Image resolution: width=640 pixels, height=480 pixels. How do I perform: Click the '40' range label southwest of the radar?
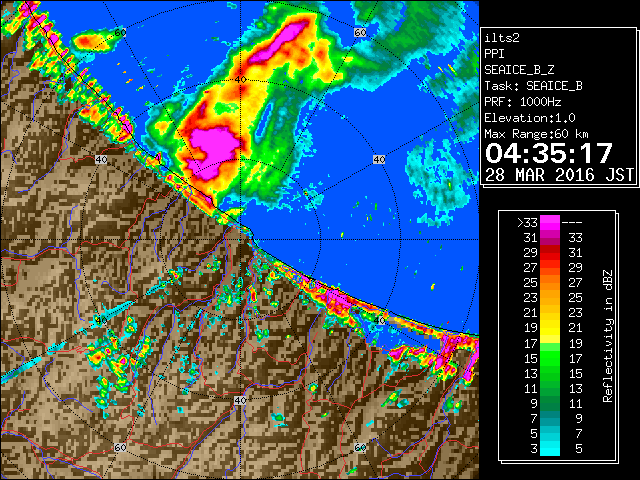101,320
